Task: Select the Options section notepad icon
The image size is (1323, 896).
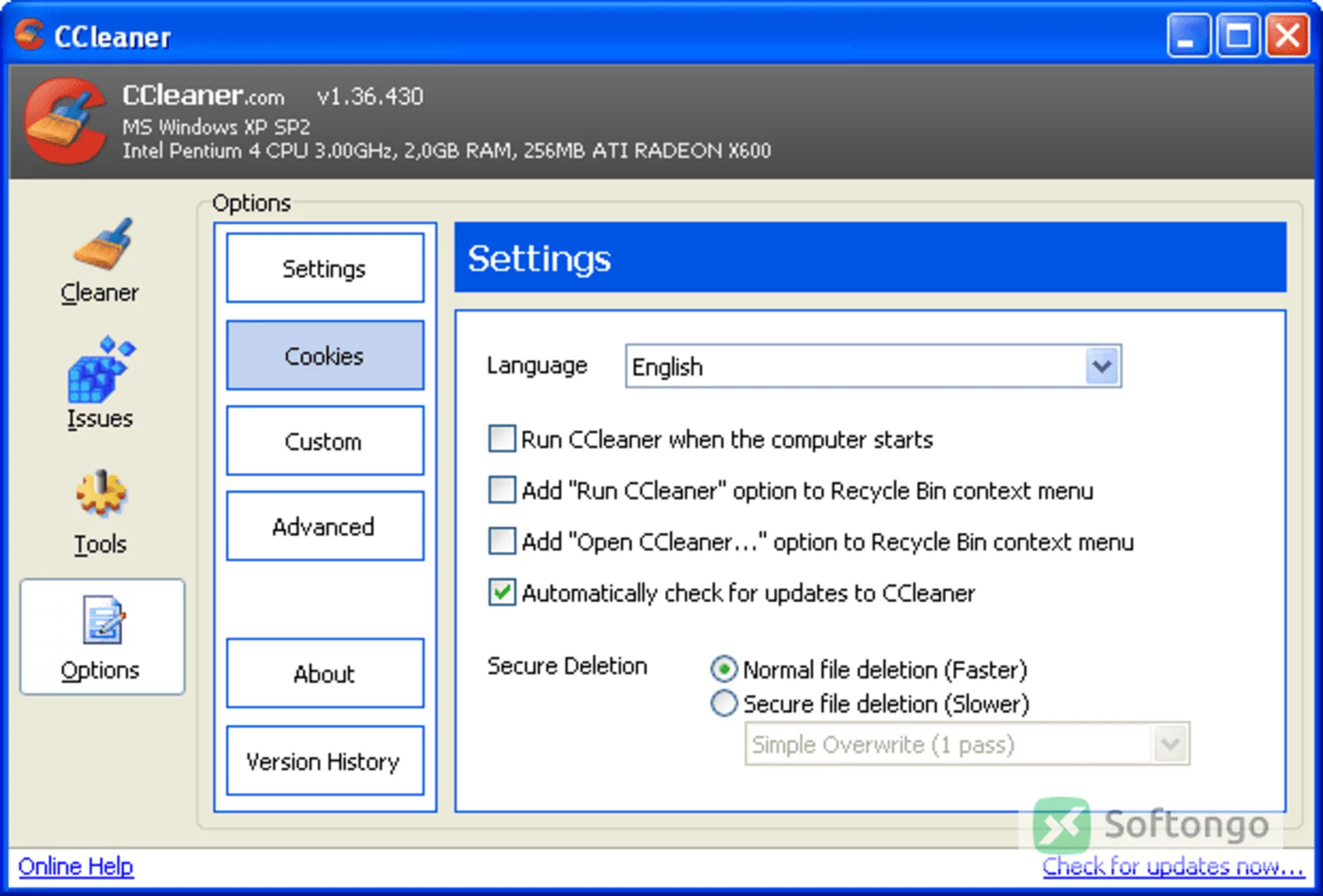Action: 103,620
